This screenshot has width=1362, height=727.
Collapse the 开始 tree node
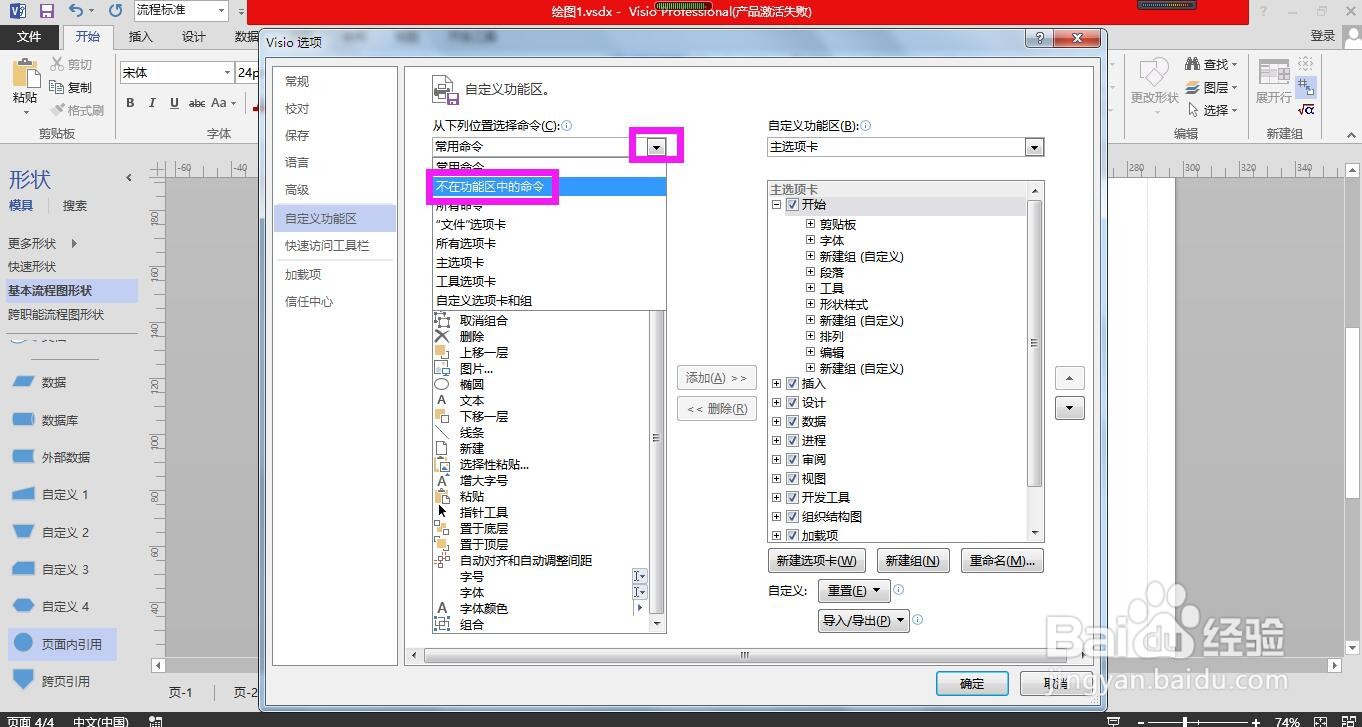click(x=776, y=205)
